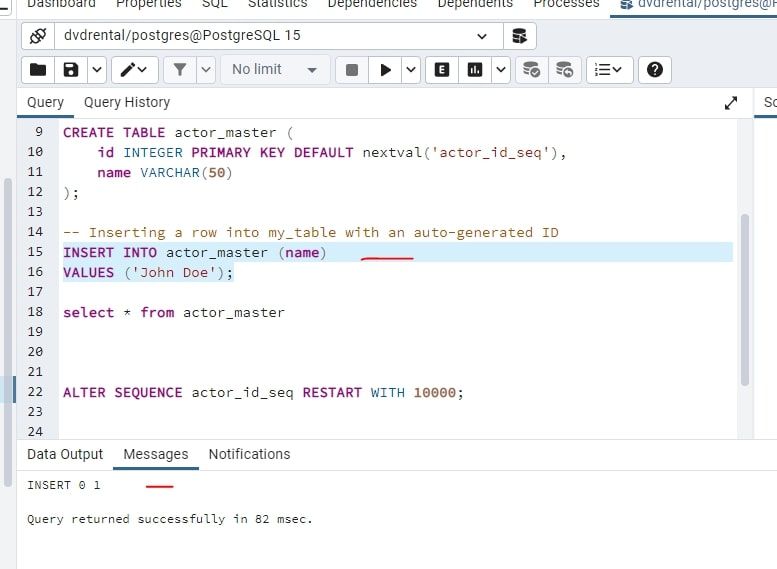Open the Dependencies tab
The image size is (777, 569).
pos(372,4)
